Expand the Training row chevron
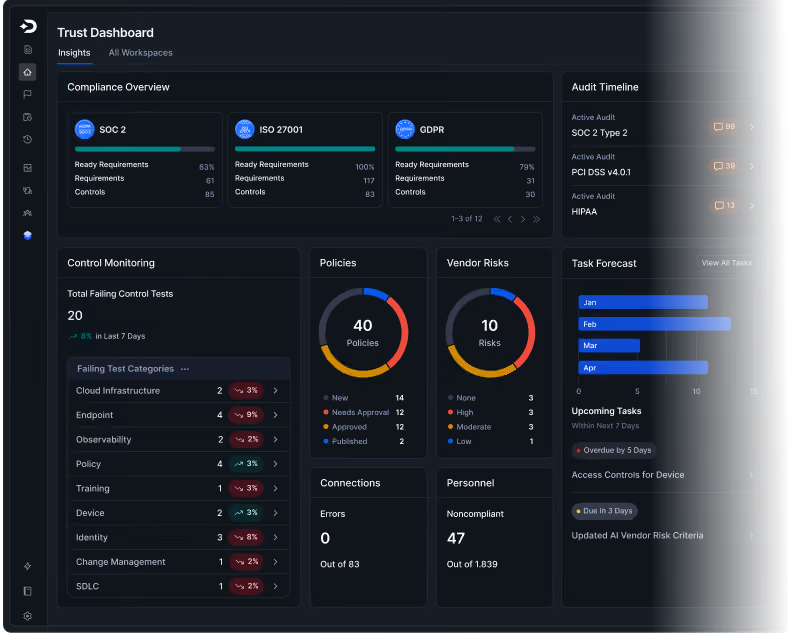788x633 pixels. tap(275, 488)
